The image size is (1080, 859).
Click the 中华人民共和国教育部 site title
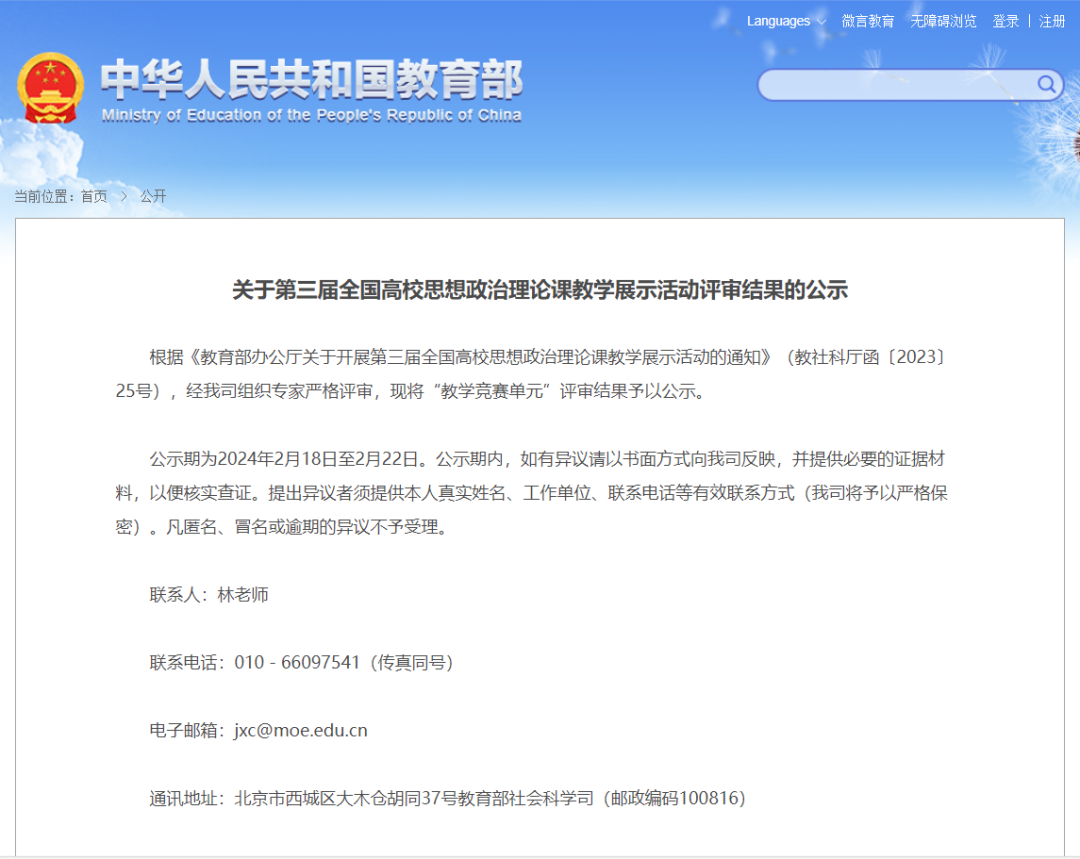click(x=312, y=79)
